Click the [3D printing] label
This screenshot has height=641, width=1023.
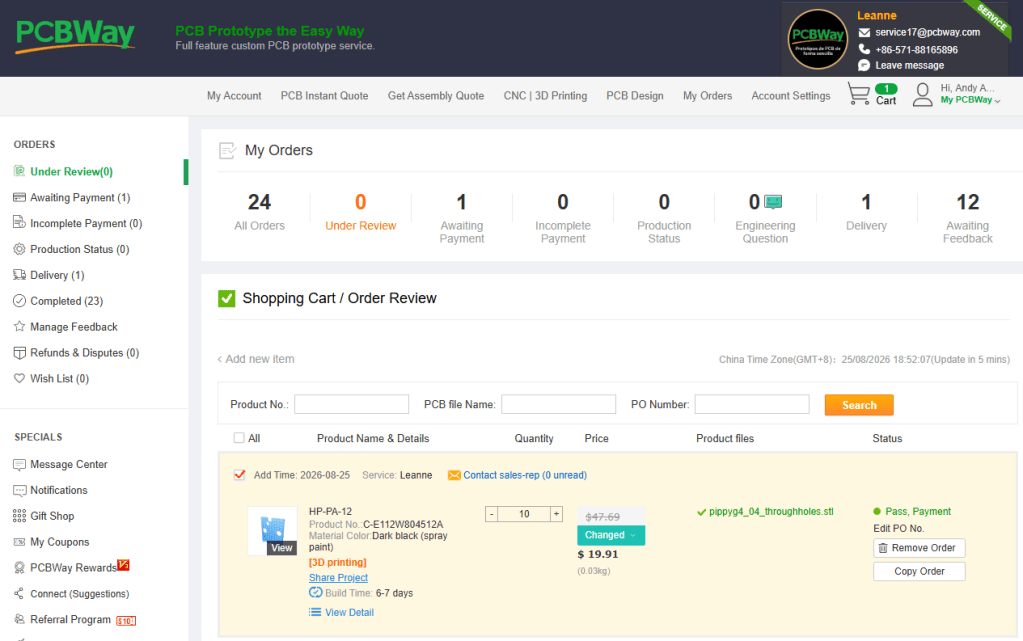tap(337, 562)
